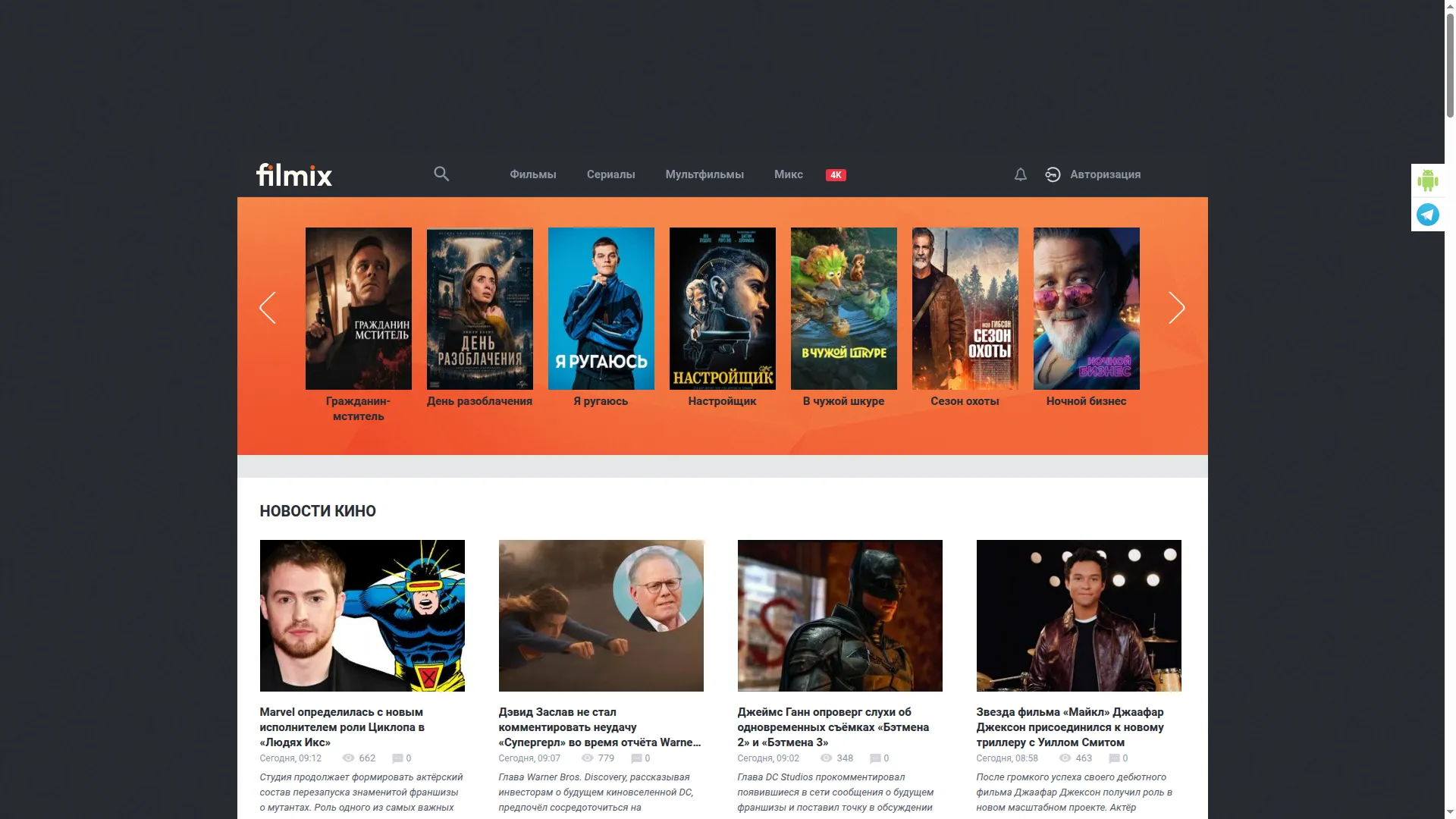Viewport: 1456px width, 819px height.
Task: Click views eye icon on Cyclops article
Action: tap(349, 758)
